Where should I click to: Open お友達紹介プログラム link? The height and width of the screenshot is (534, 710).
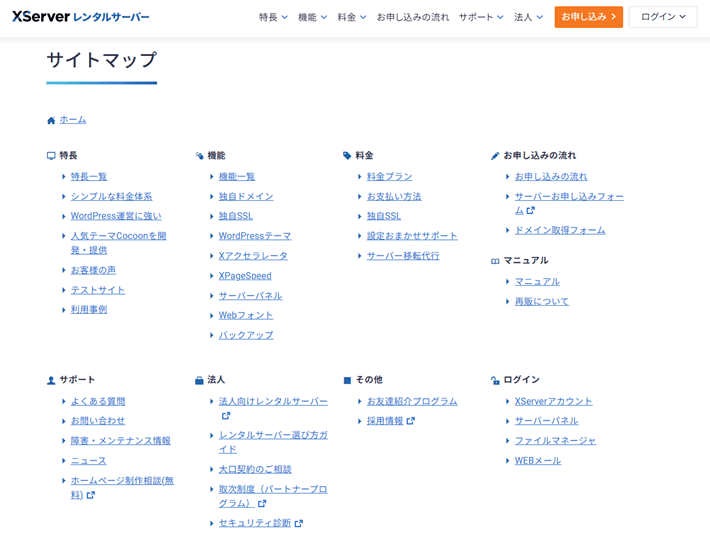tap(412, 401)
